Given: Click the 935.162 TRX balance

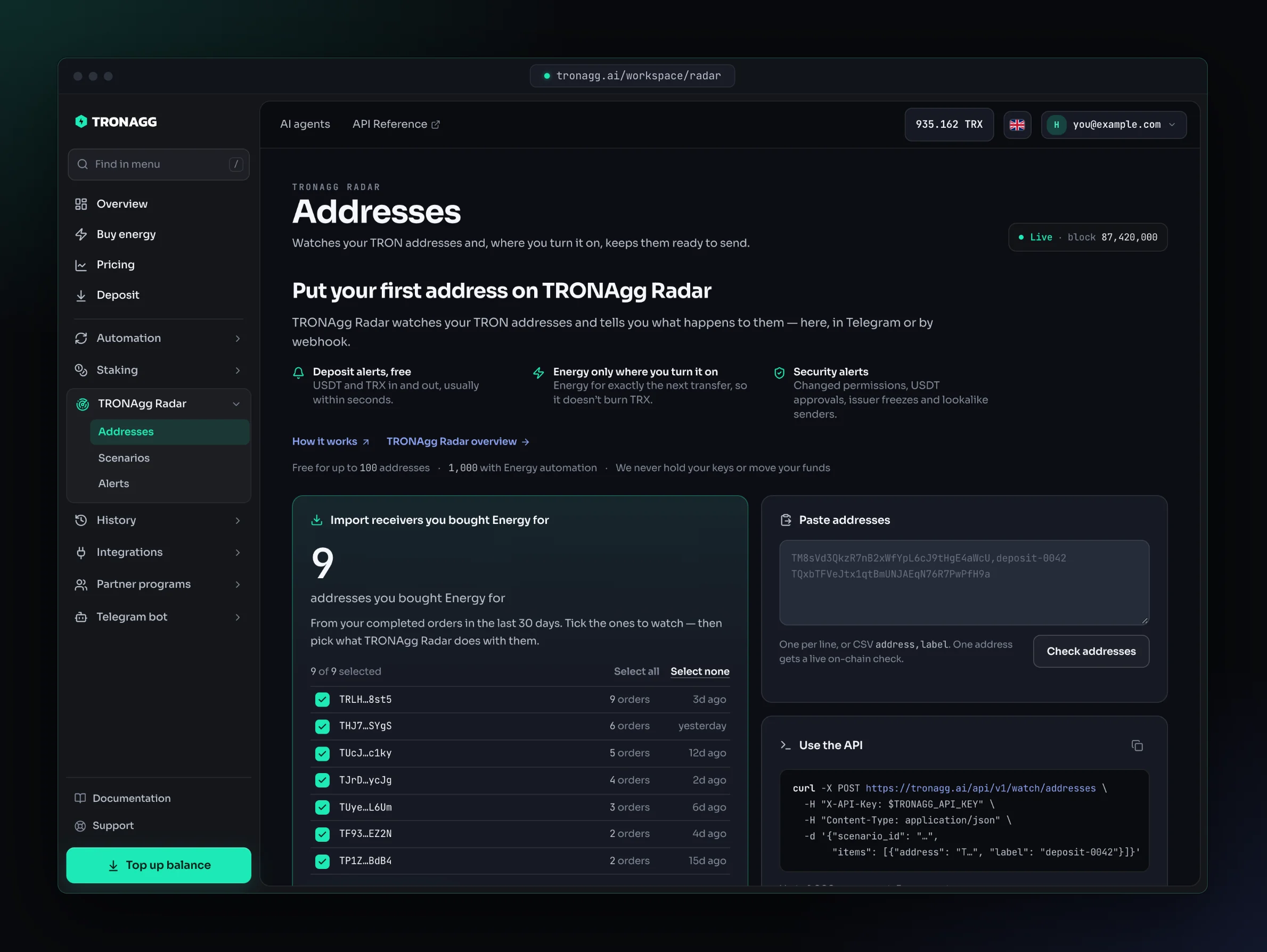Looking at the screenshot, I should click(949, 124).
